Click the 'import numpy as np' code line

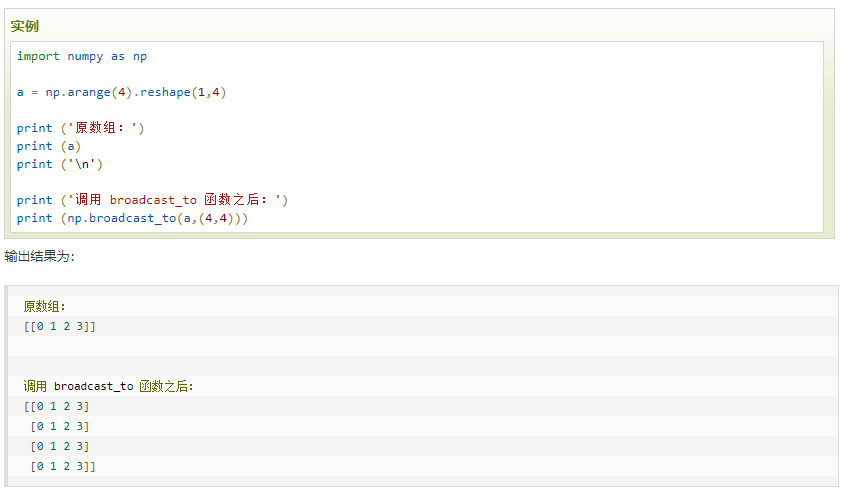click(81, 57)
